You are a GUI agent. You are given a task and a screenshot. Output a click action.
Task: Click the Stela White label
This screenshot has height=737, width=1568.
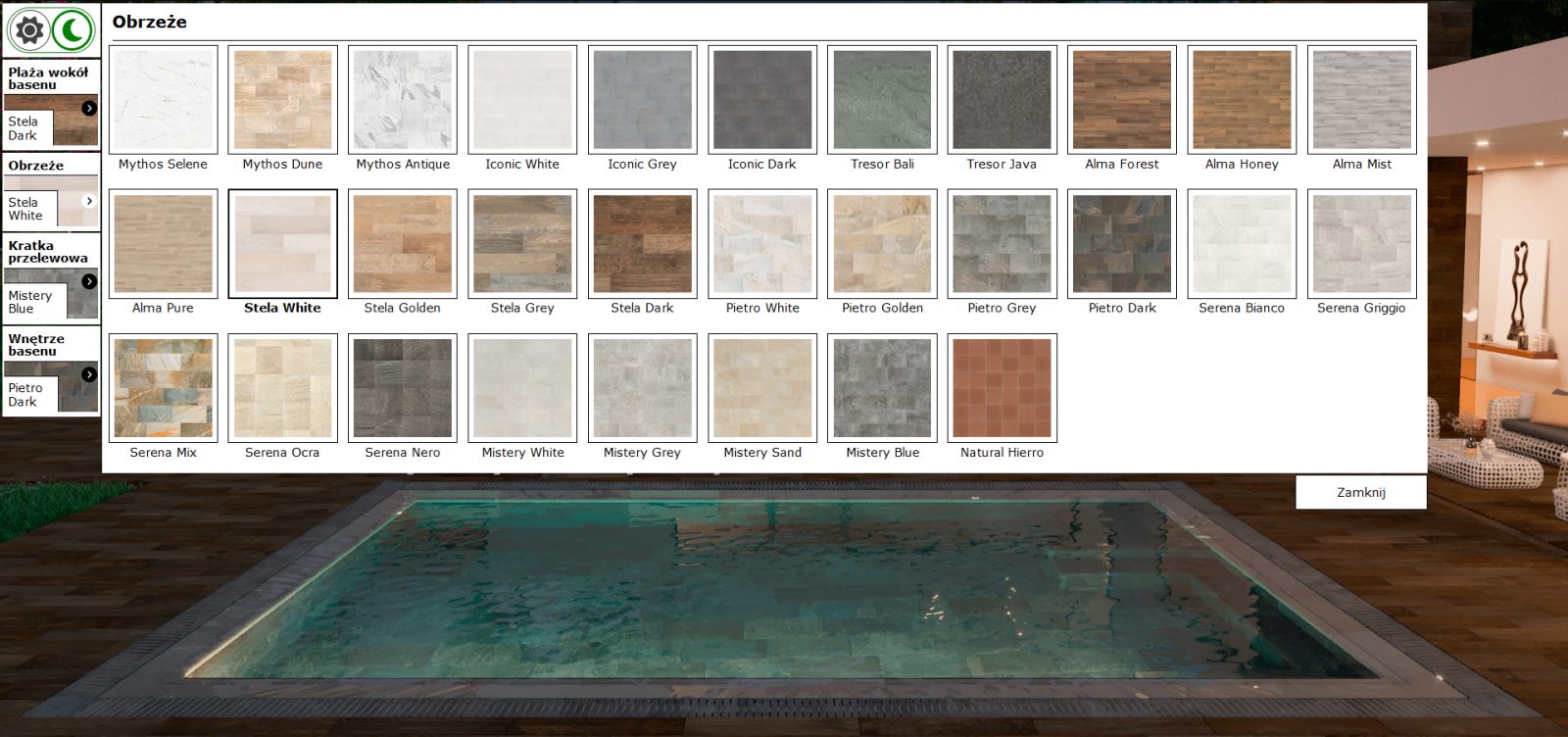point(282,308)
